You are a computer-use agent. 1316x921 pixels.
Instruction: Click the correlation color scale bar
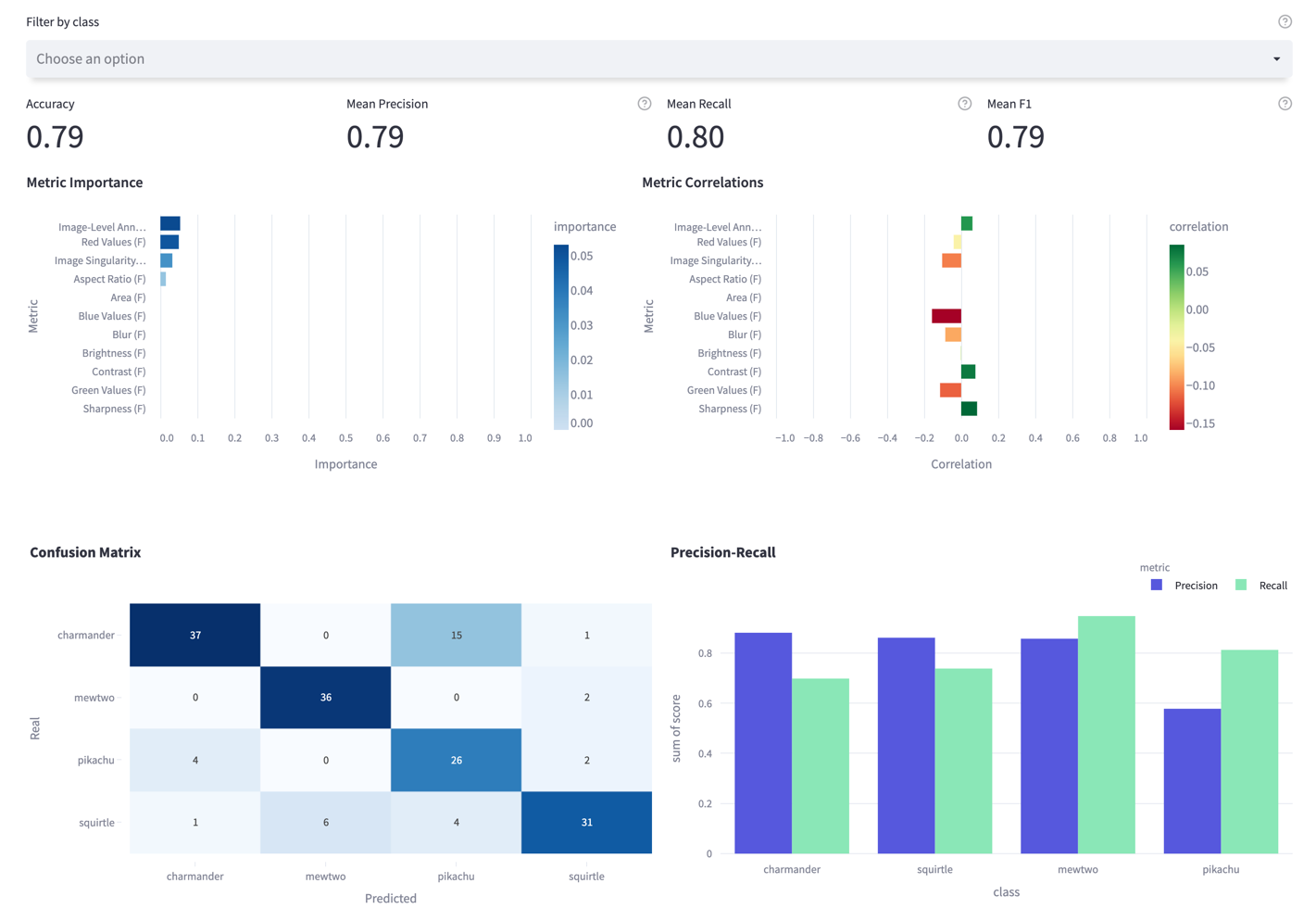point(1176,337)
